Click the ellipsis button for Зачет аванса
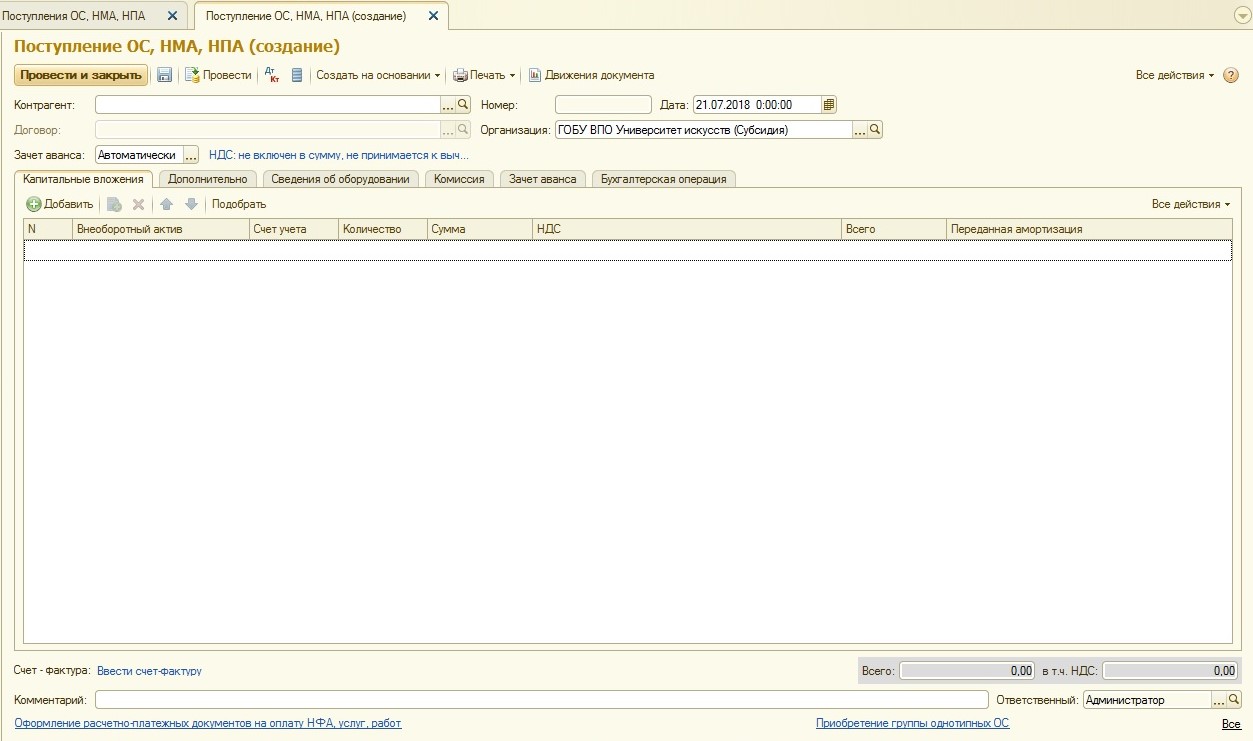Viewport: 1253px width, 741px height. 191,155
